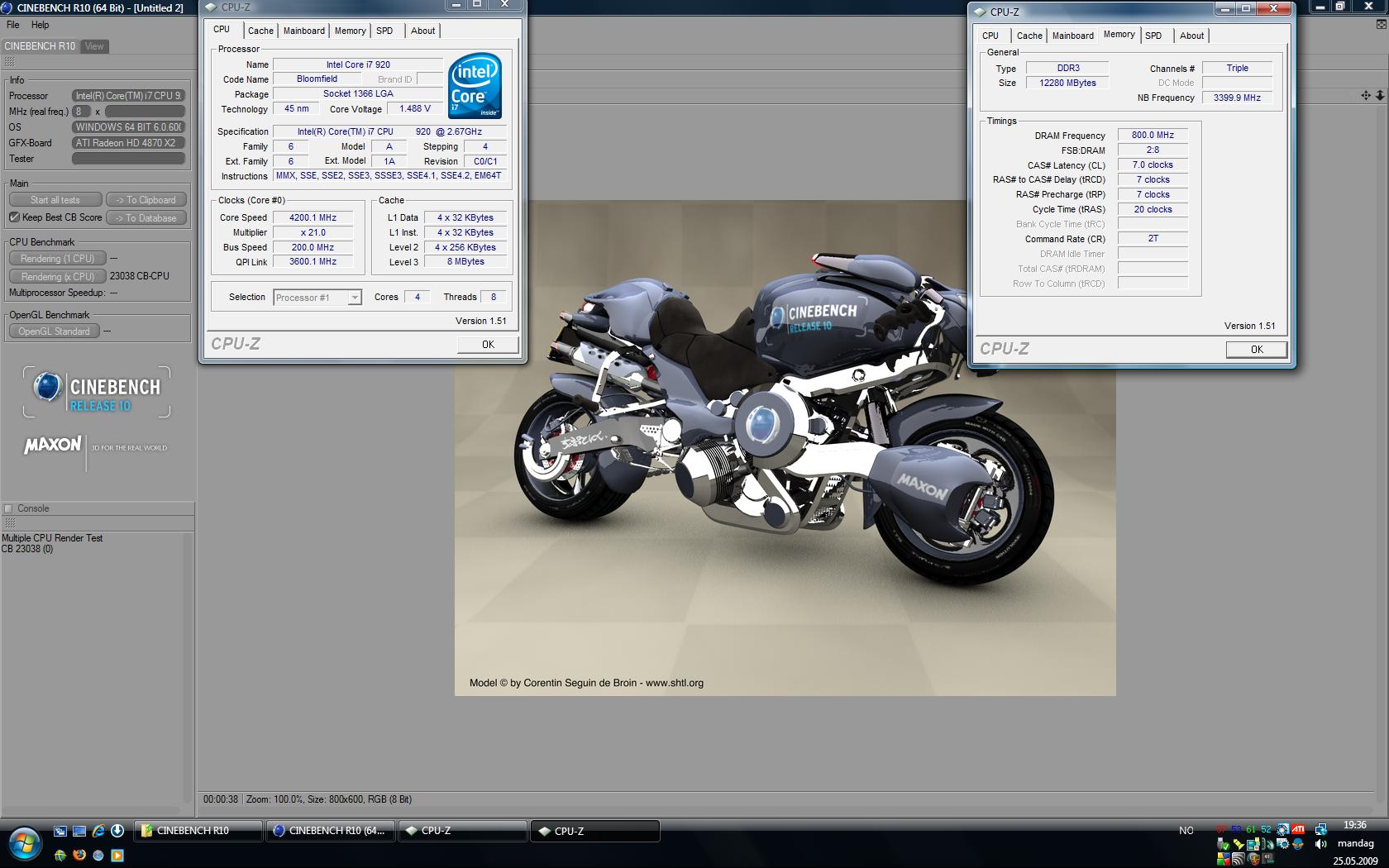Click Rendering (1 CPU) button

coord(57,259)
